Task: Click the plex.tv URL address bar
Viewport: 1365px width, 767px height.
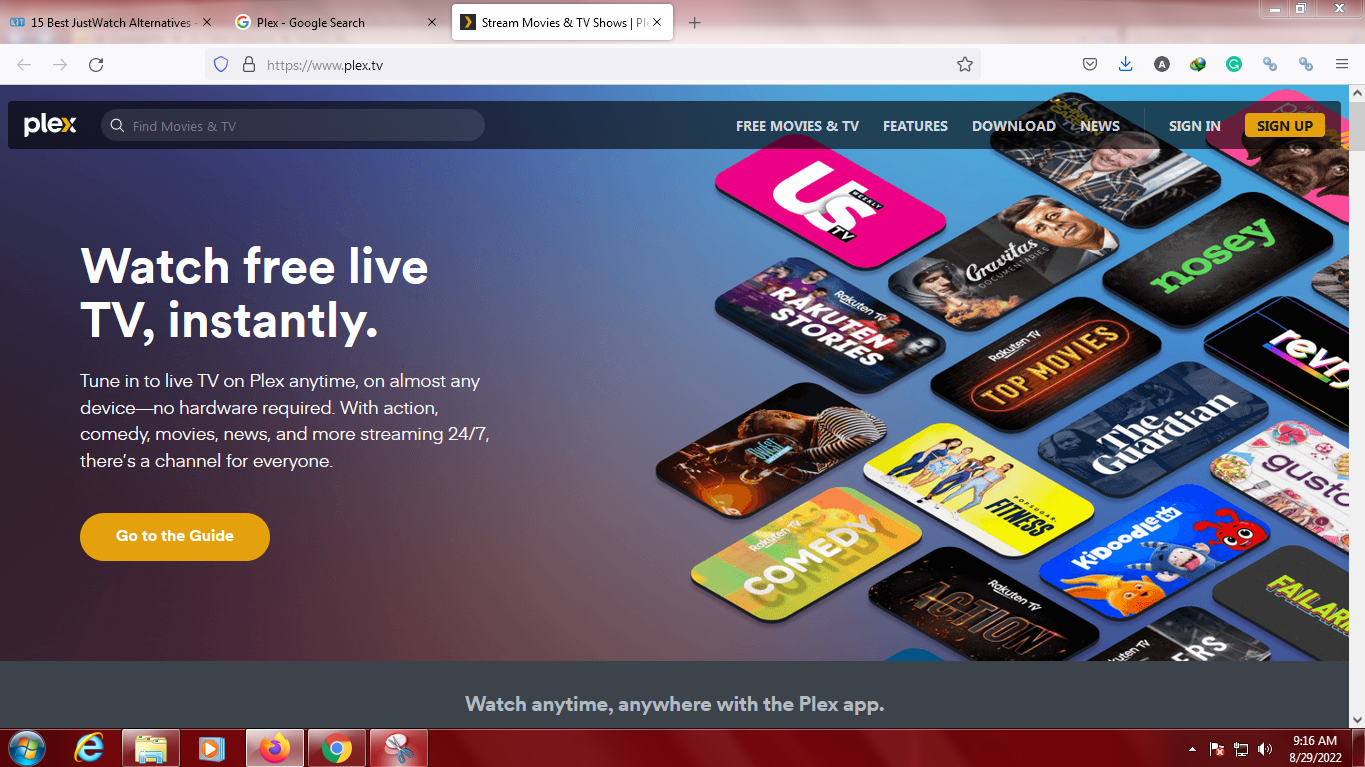Action: click(592, 65)
